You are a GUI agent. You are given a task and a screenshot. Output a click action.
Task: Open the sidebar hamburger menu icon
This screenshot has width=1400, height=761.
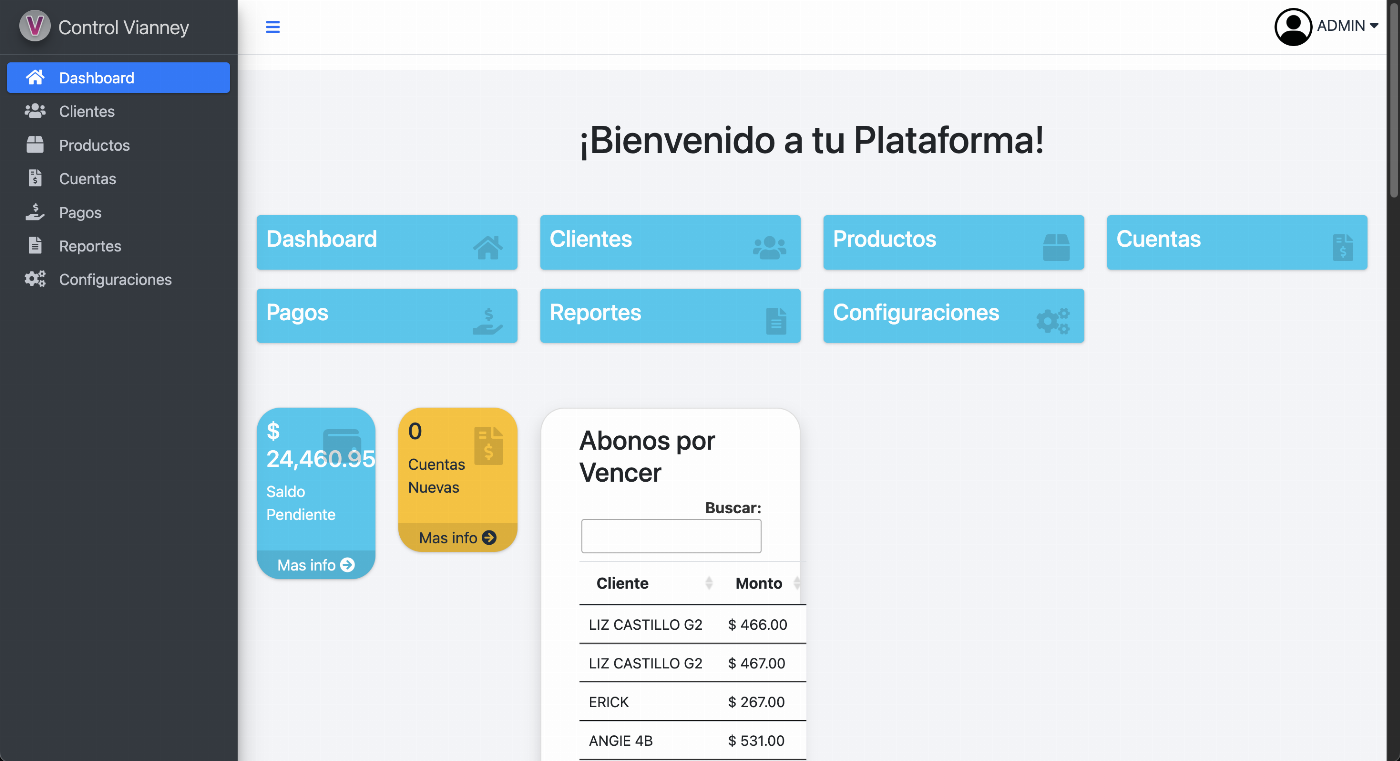point(272,27)
